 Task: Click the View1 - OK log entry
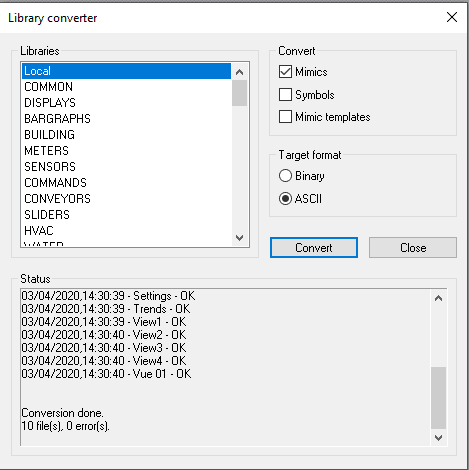click(x=104, y=322)
